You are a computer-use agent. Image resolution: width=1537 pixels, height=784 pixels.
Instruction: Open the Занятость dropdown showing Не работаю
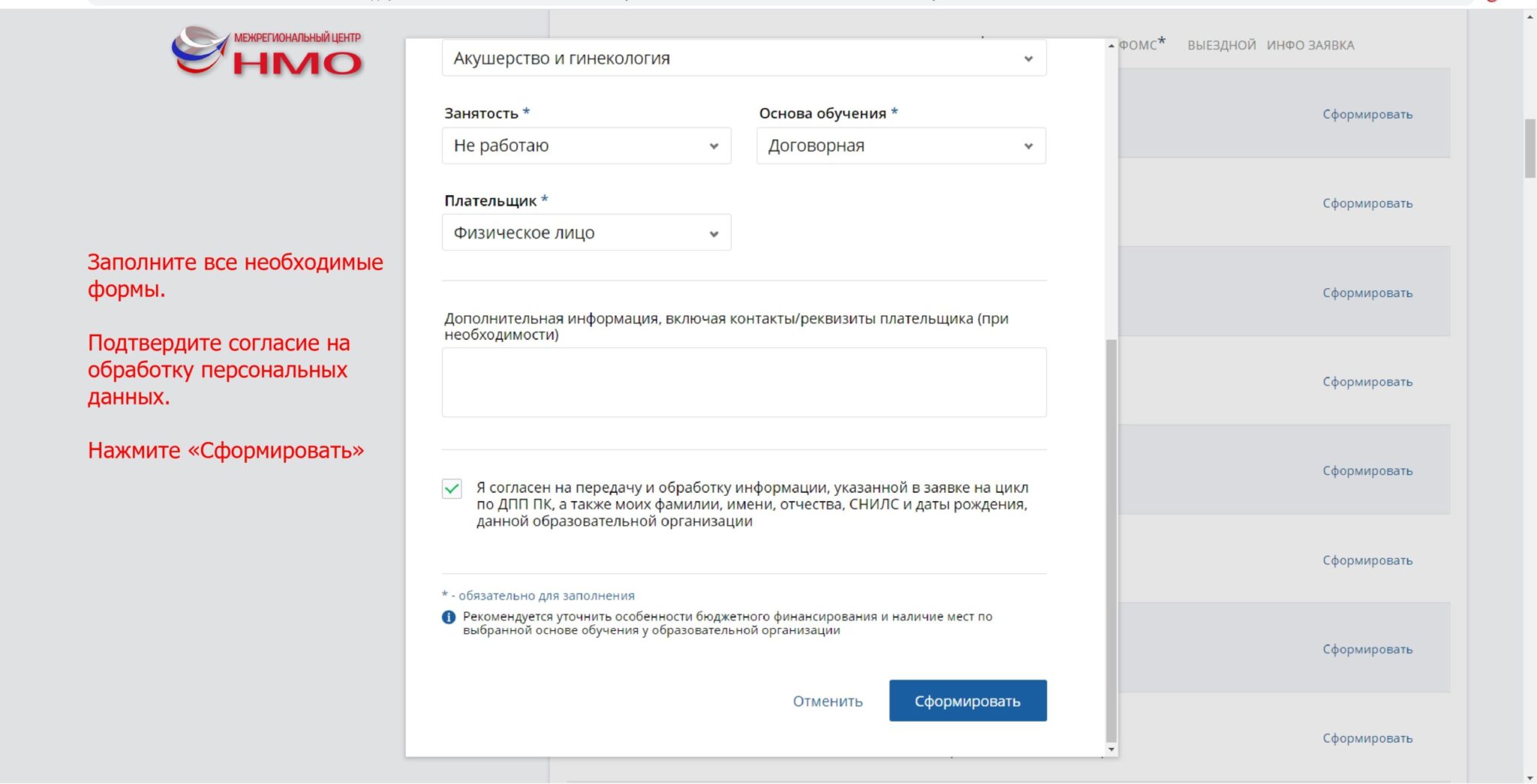click(x=586, y=146)
